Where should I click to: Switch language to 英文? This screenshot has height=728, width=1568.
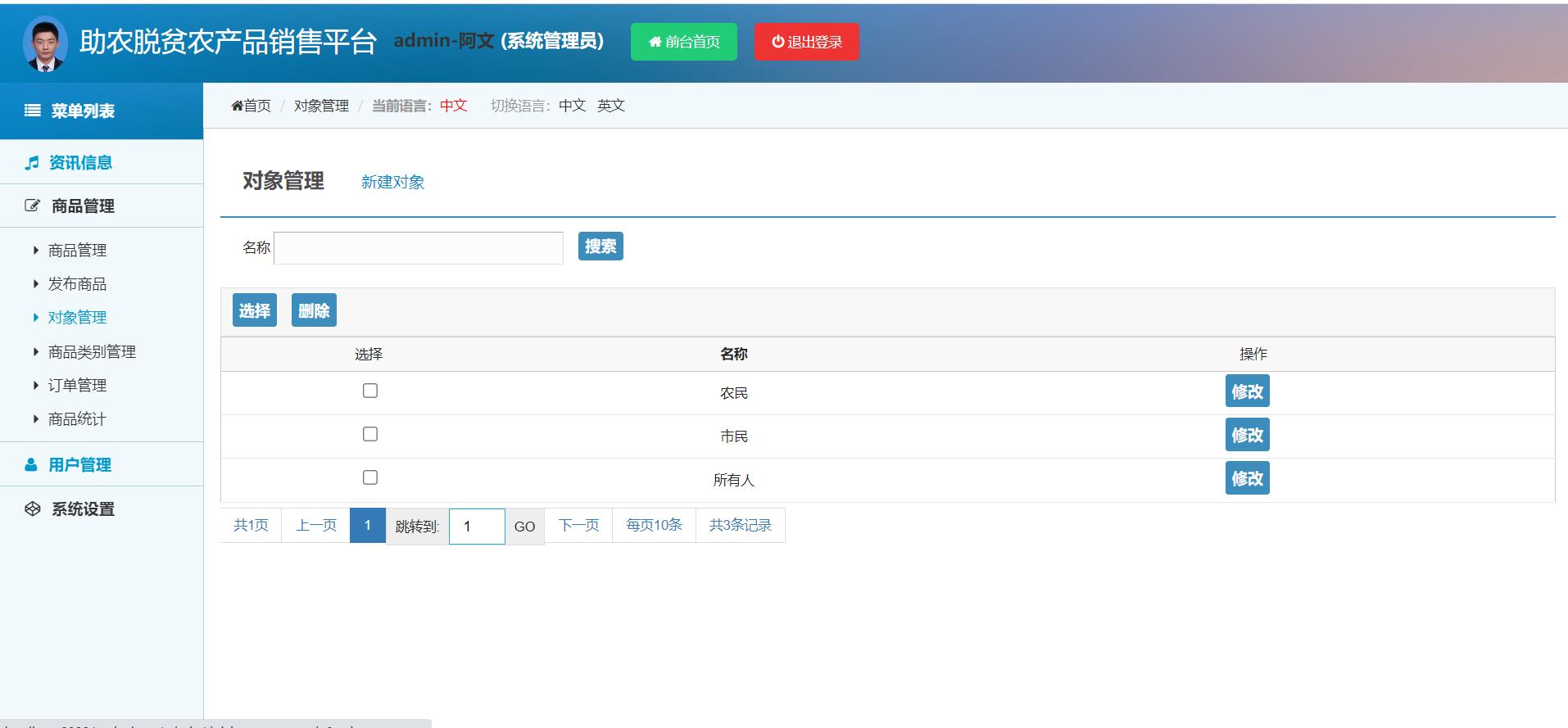click(x=611, y=106)
